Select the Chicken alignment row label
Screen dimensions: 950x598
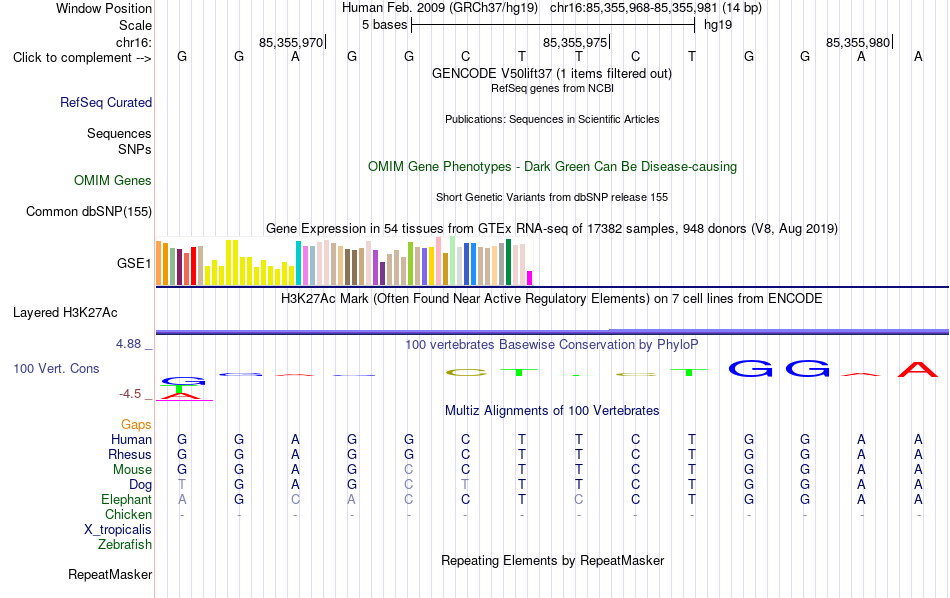tap(128, 514)
